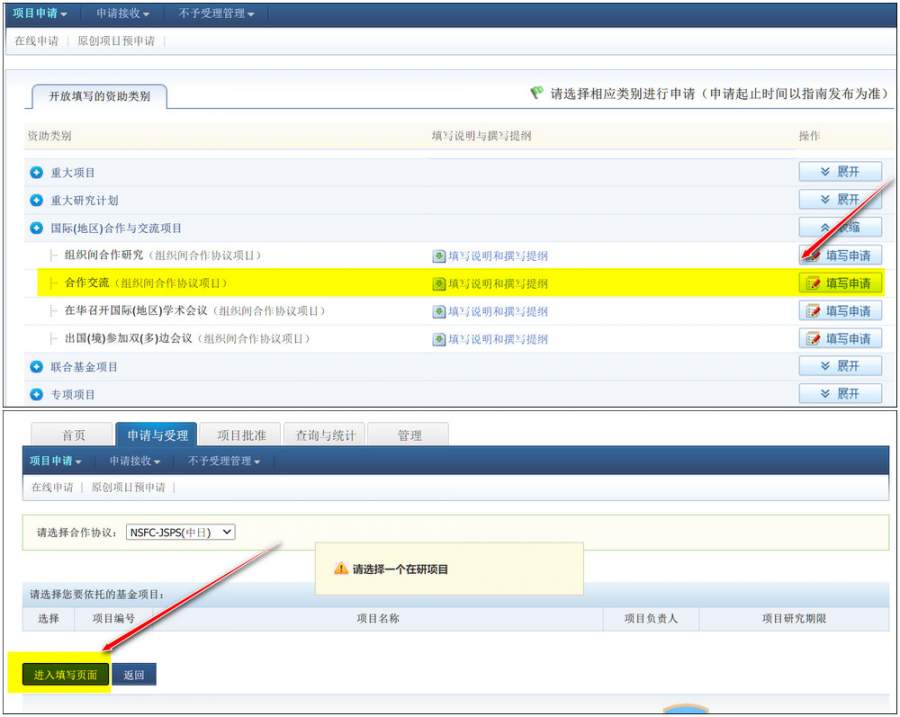The width and height of the screenshot is (900, 717).
Task: Click 重大研究计划 category name
Action: [x=84, y=200]
